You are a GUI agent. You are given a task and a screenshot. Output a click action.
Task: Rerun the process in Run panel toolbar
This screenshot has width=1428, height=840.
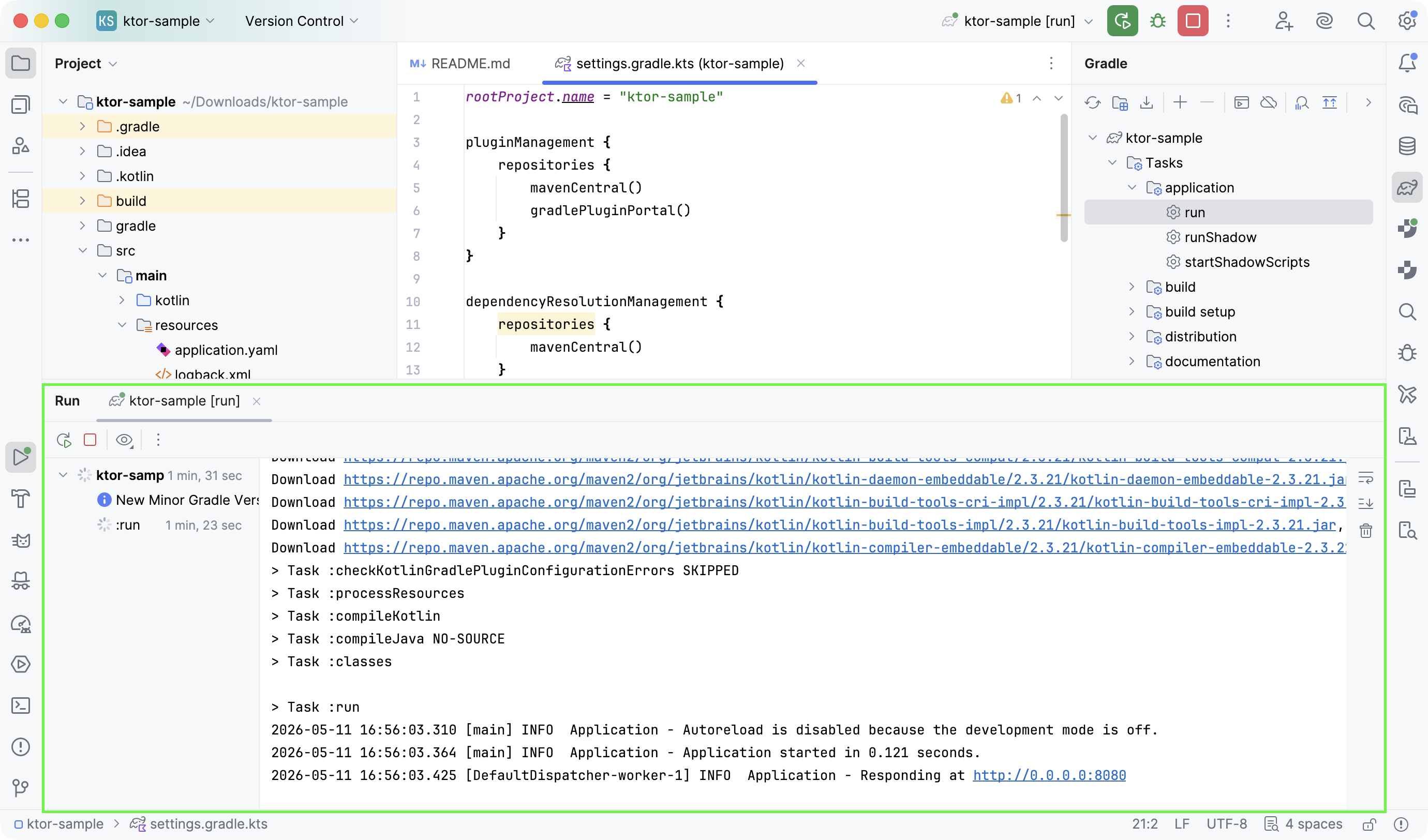[64, 440]
